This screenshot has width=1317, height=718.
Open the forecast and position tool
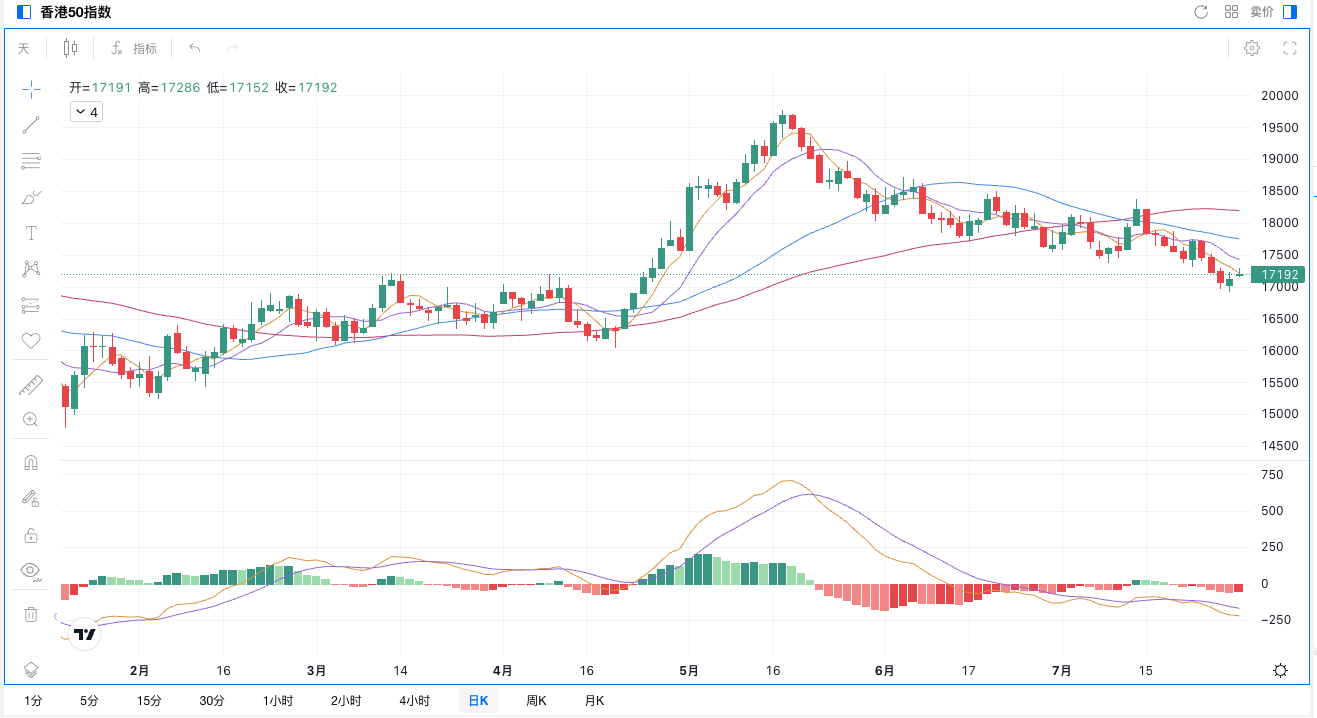coord(31,305)
